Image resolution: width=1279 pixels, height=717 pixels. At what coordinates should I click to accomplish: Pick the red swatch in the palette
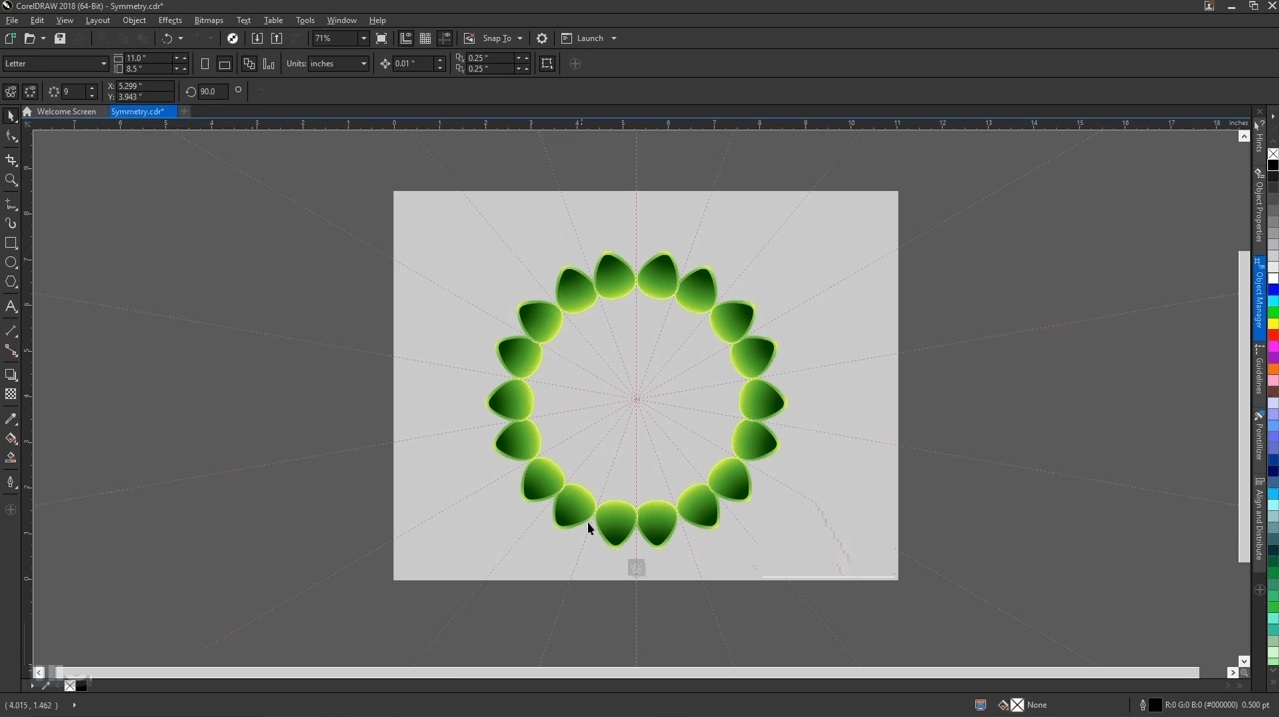coord(1273,336)
